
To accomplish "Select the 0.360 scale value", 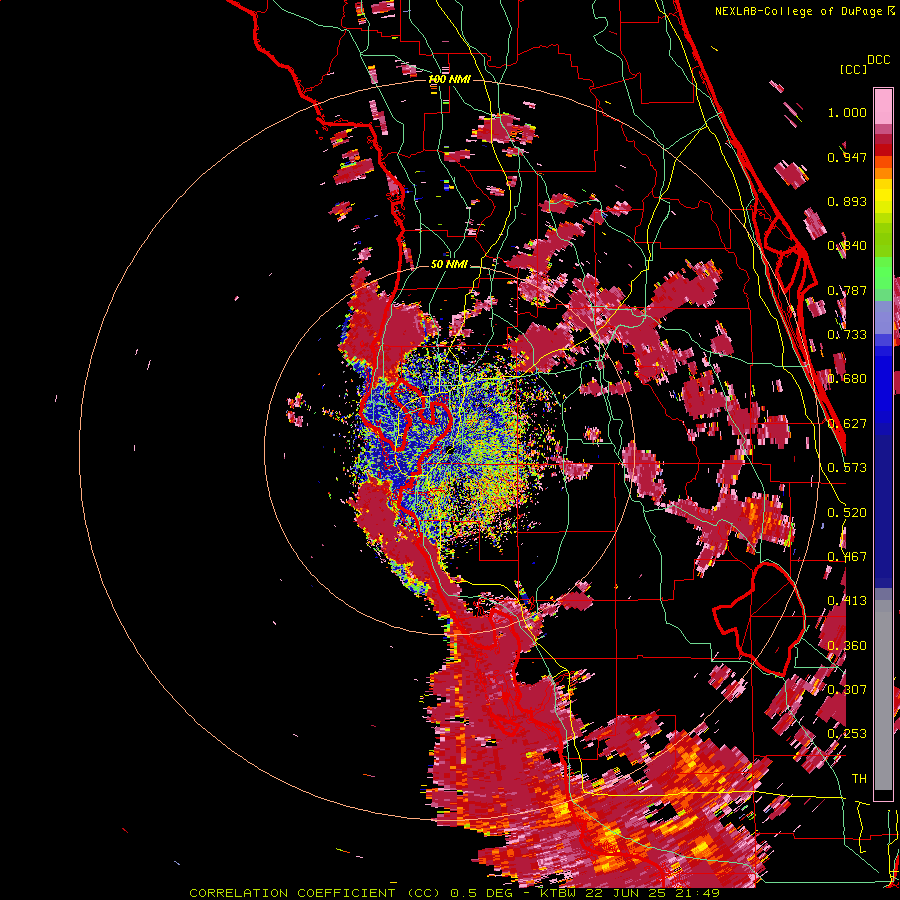I will point(847,646).
